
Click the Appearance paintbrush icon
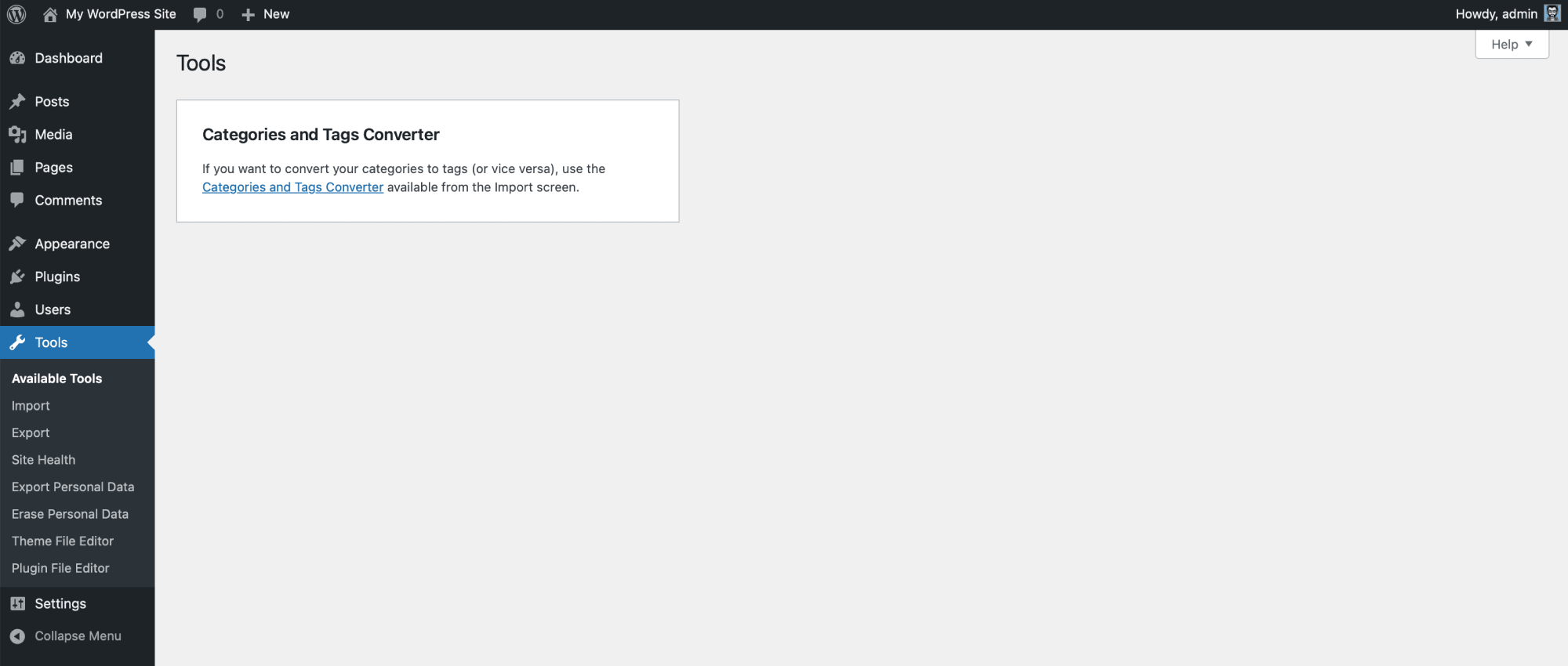click(17, 244)
